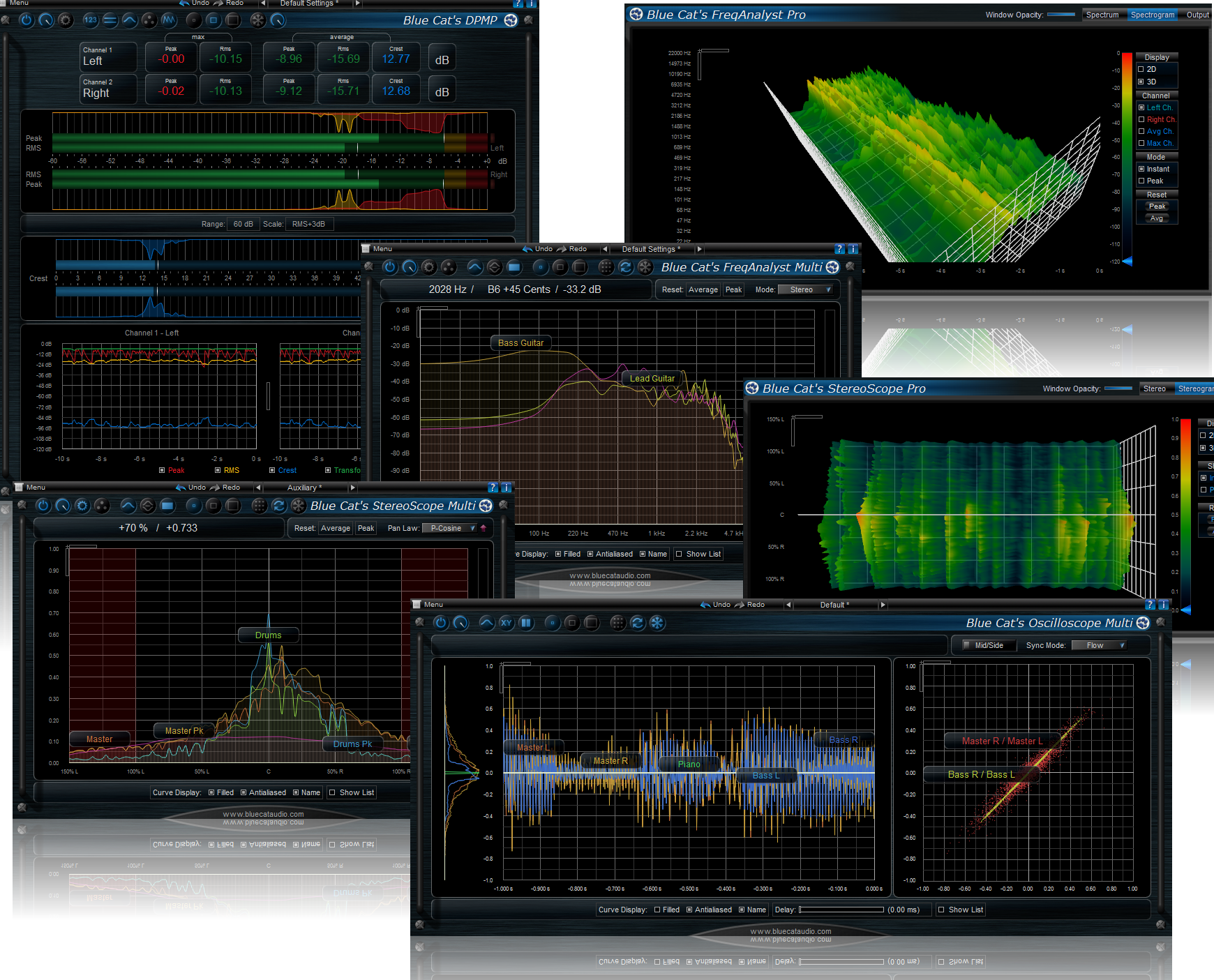Click the refresh icon in StereoScope Multi toolbar
The image size is (1214, 980).
click(279, 506)
